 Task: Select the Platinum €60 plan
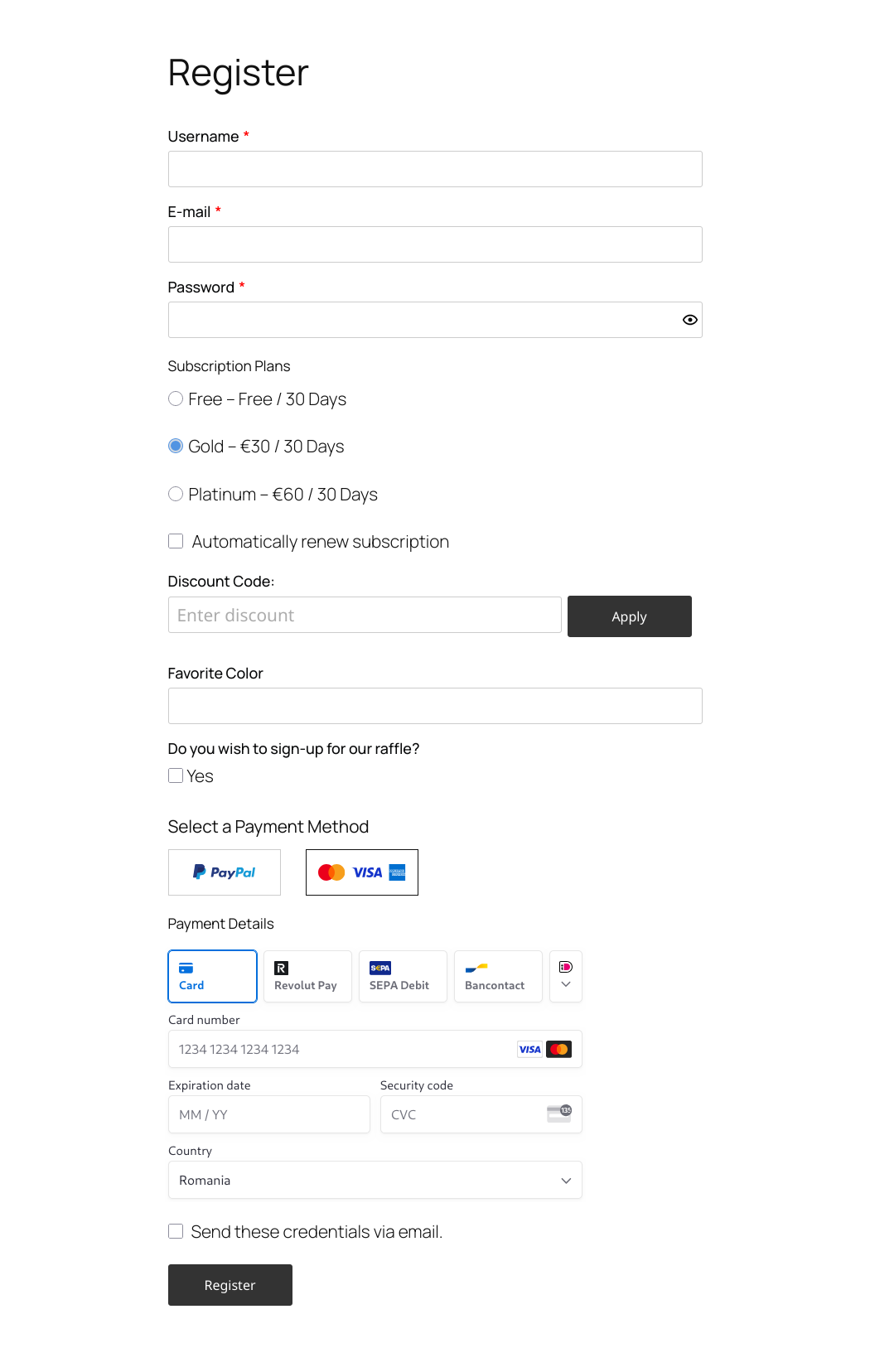[x=176, y=495]
